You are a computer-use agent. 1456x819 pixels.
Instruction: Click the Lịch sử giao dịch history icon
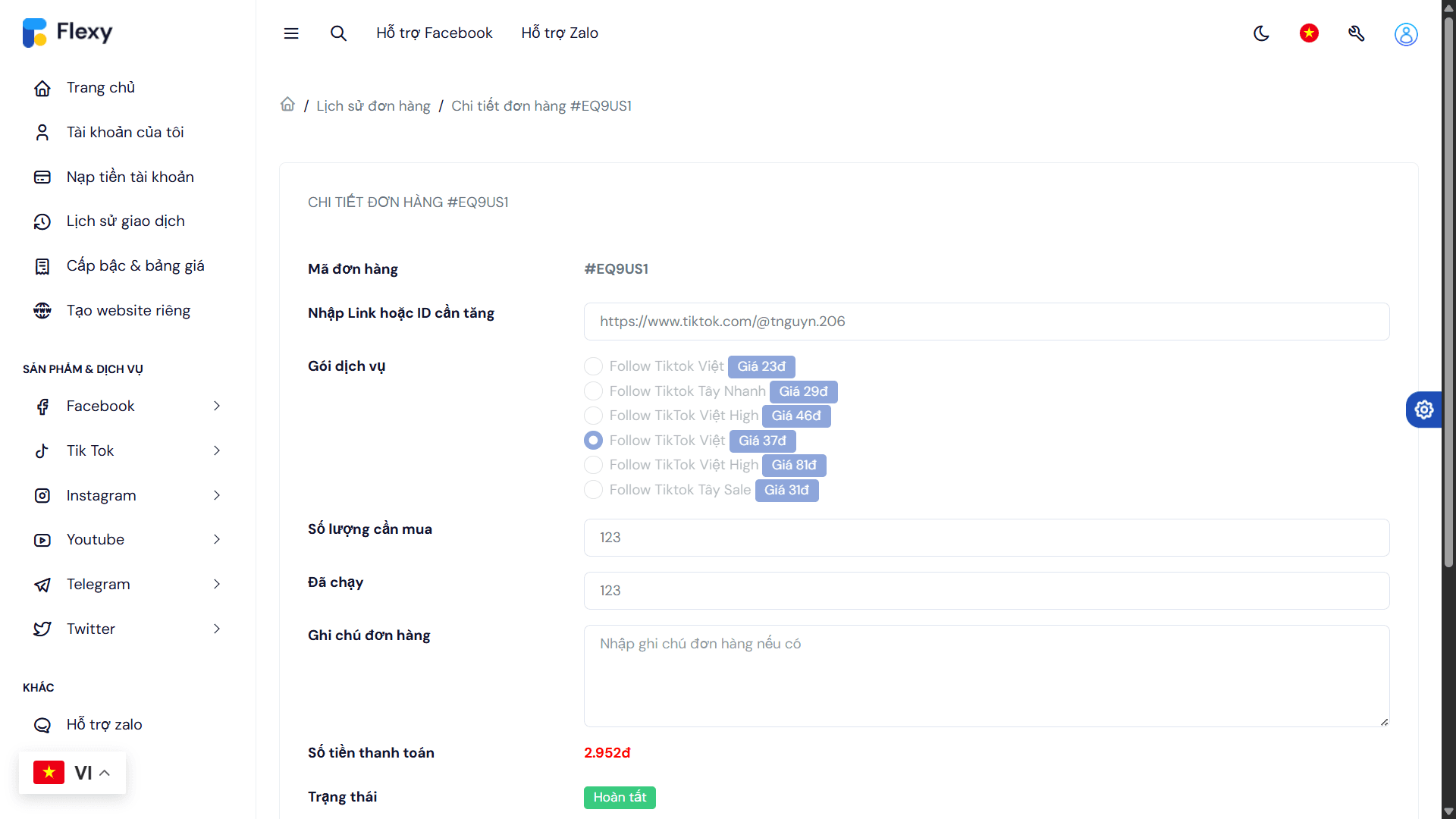click(x=42, y=221)
